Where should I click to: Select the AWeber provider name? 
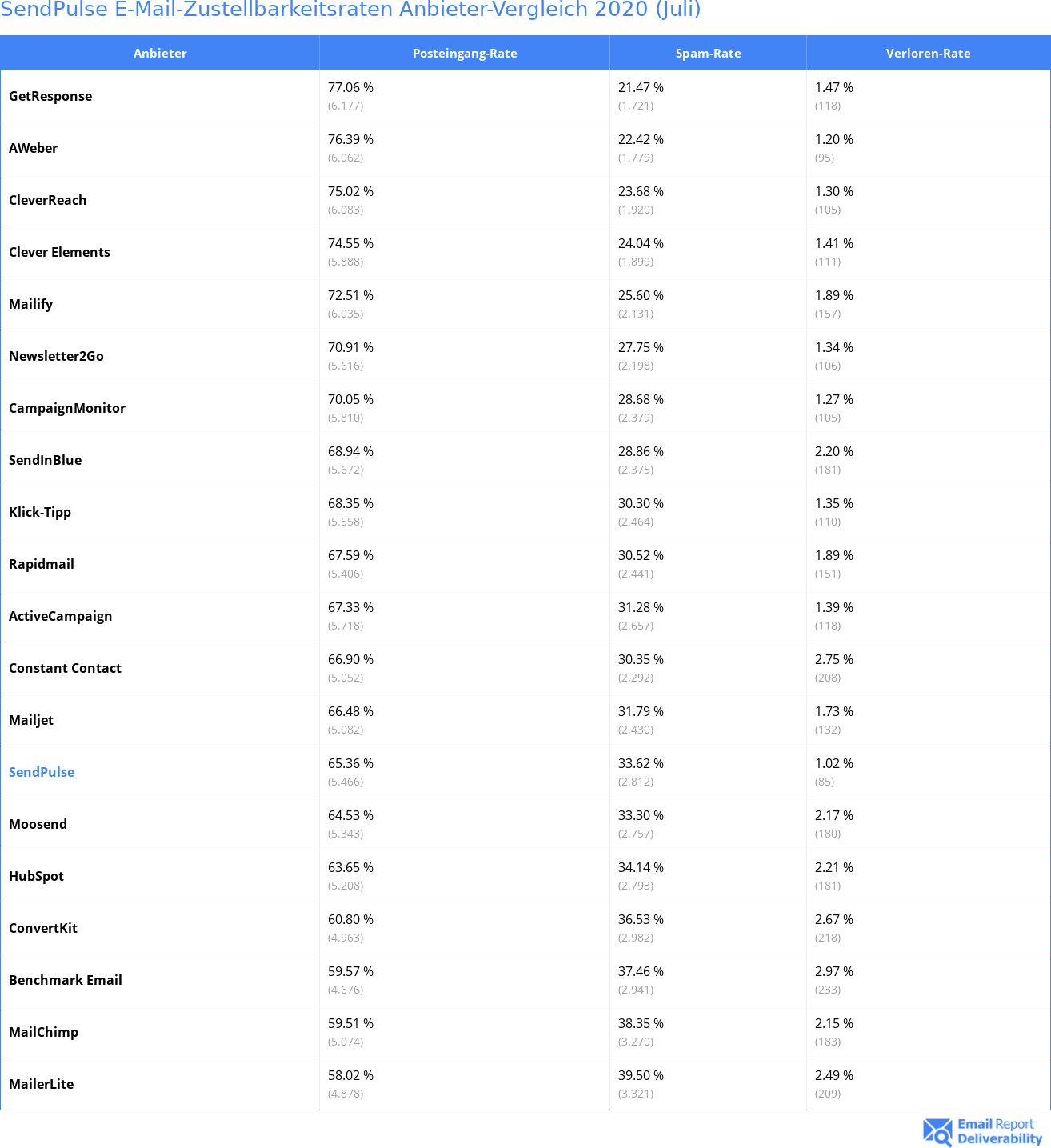pyautogui.click(x=34, y=148)
